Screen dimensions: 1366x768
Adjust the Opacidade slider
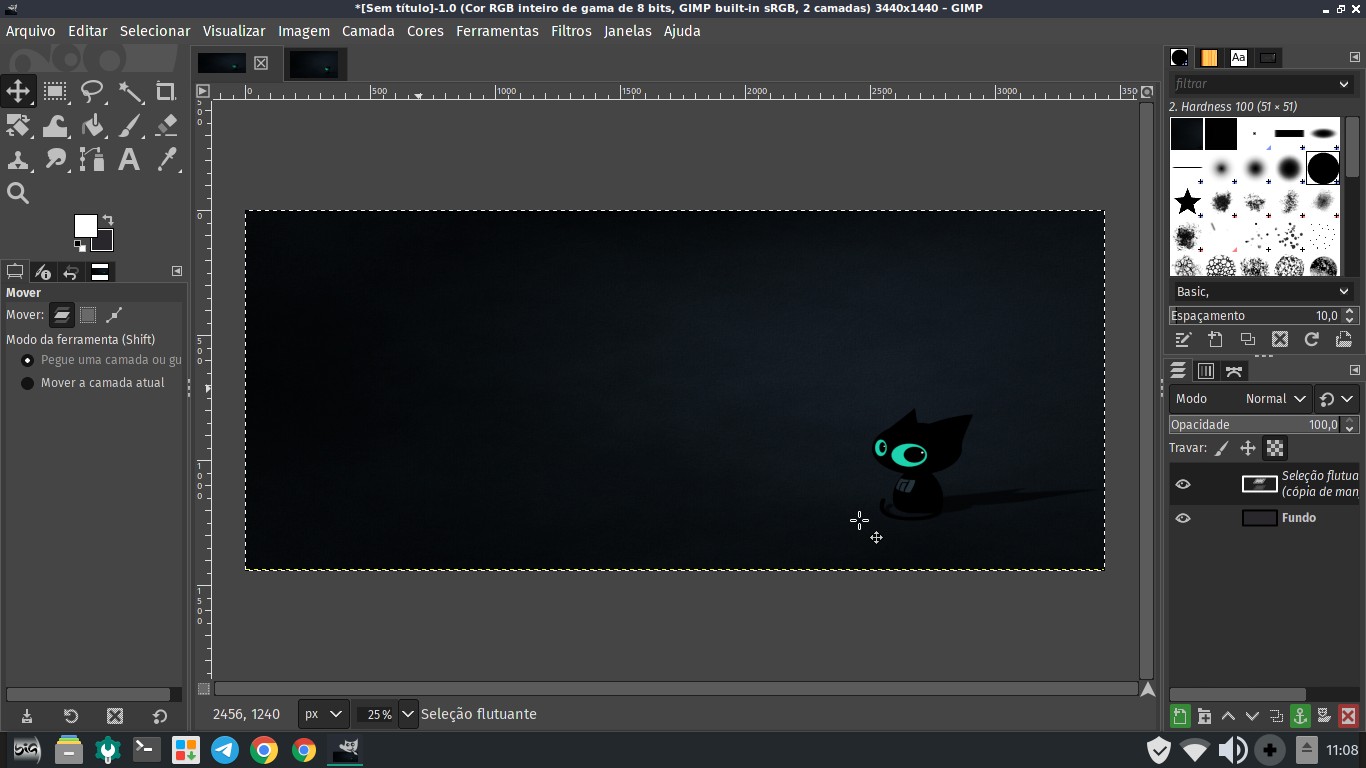(1254, 425)
